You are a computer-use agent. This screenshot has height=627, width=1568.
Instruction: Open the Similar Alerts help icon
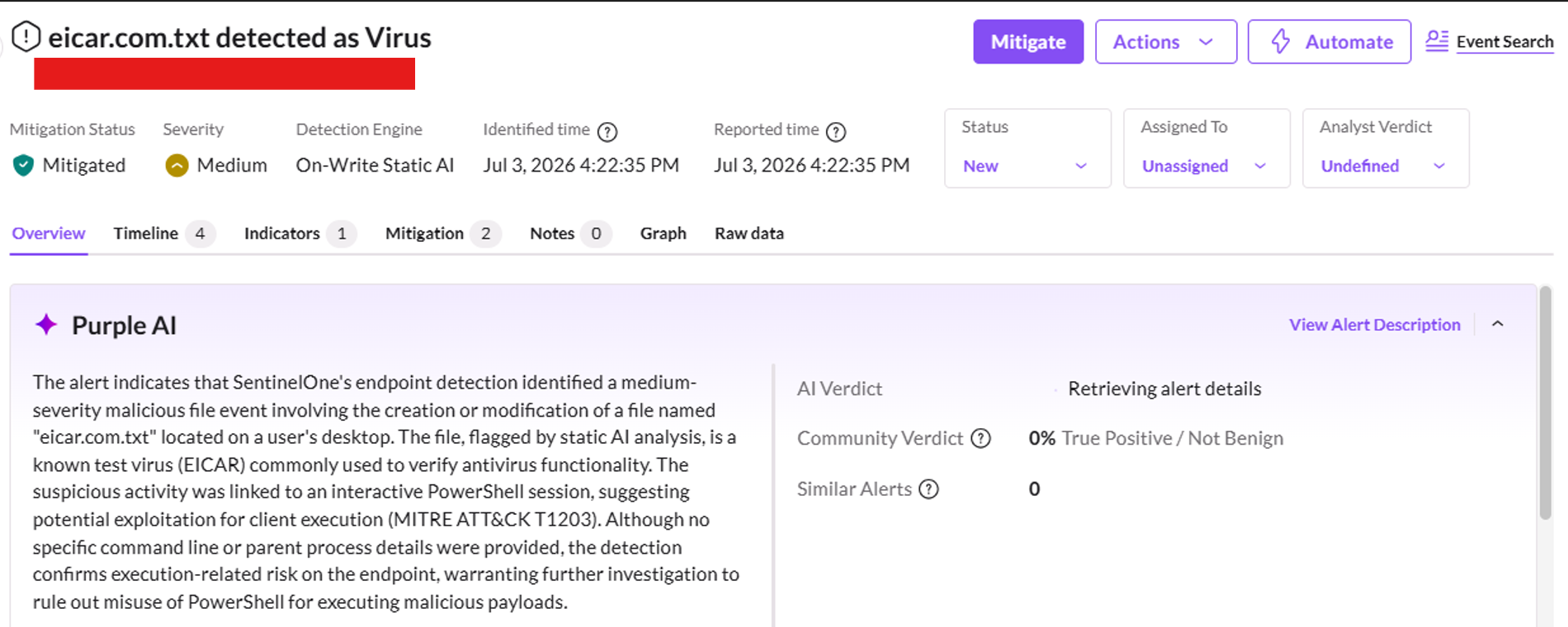coord(928,489)
